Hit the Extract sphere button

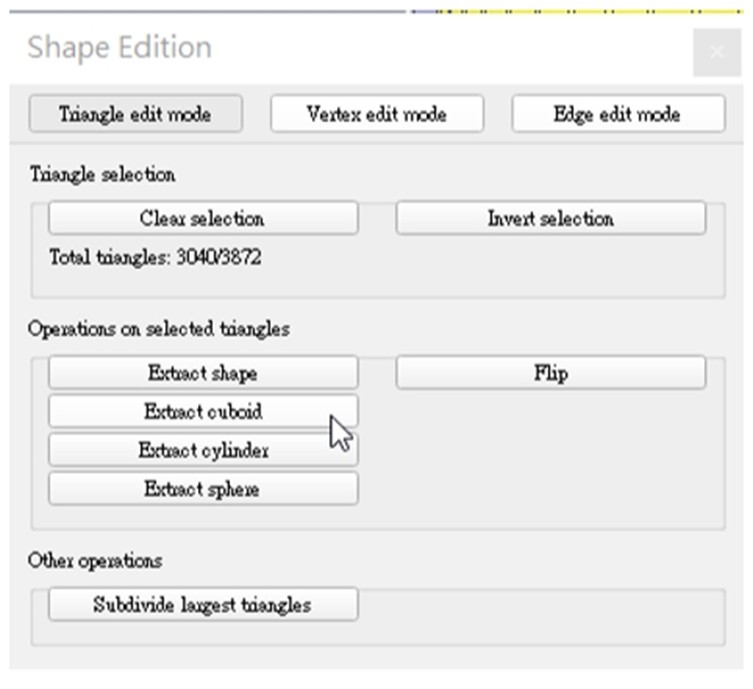click(202, 489)
